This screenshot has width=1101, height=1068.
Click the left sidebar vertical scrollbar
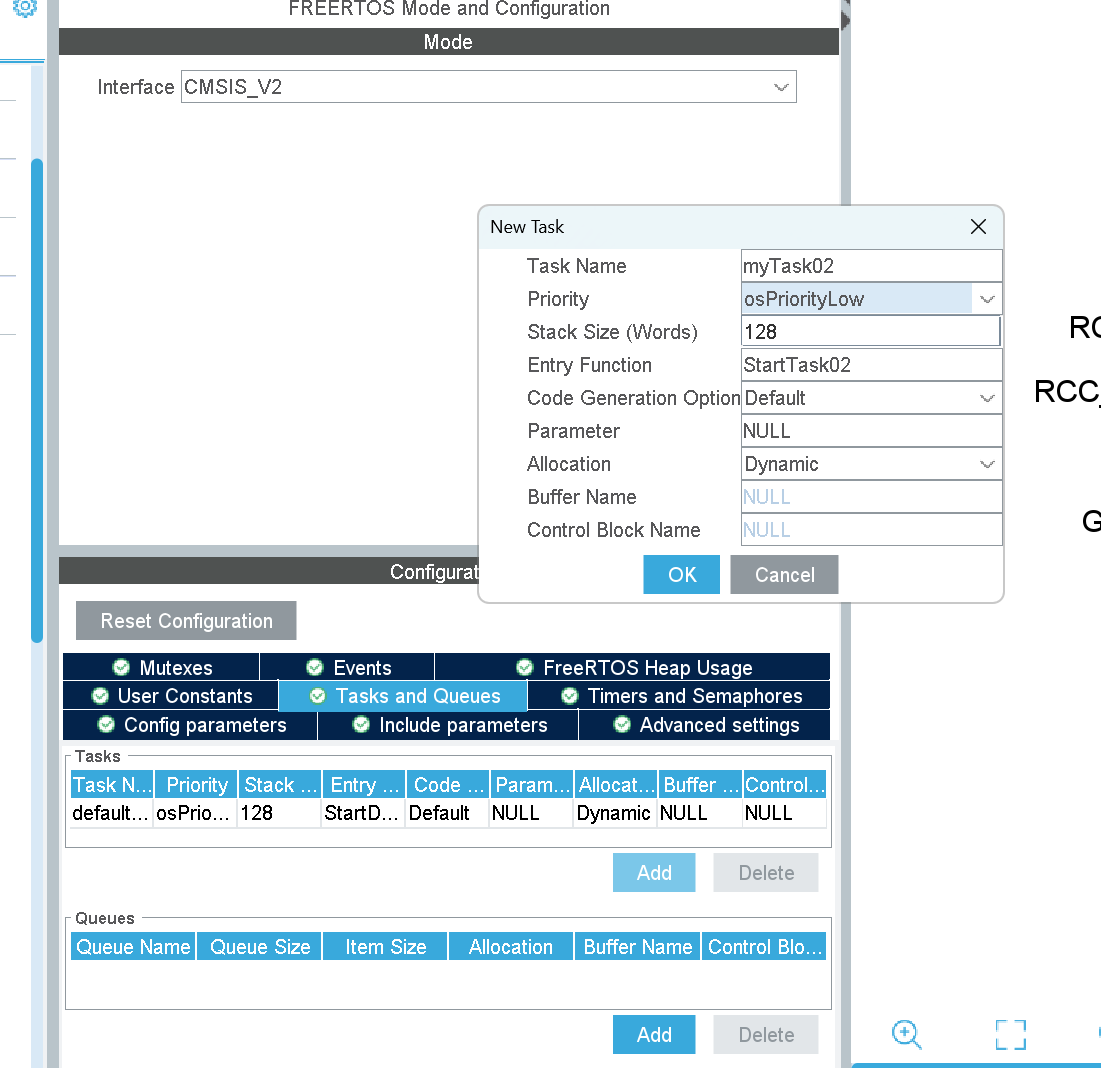coord(37,400)
